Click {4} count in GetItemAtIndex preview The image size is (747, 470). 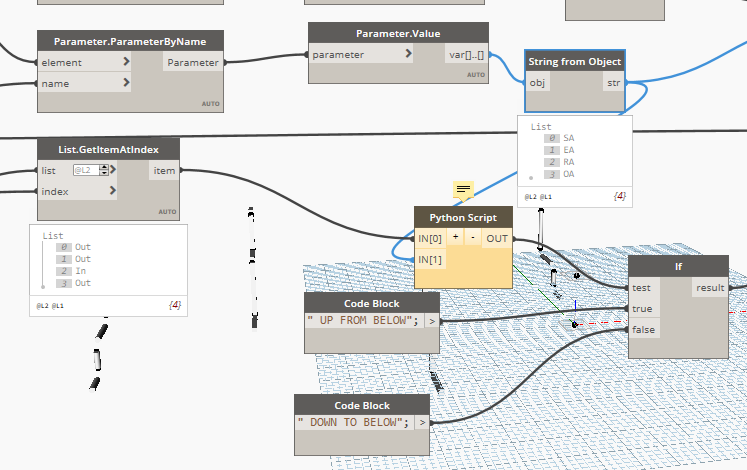coord(175,305)
